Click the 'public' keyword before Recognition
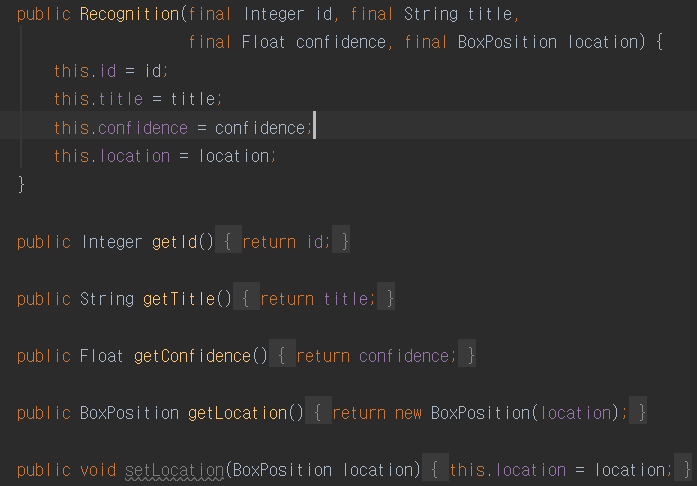 (44, 14)
